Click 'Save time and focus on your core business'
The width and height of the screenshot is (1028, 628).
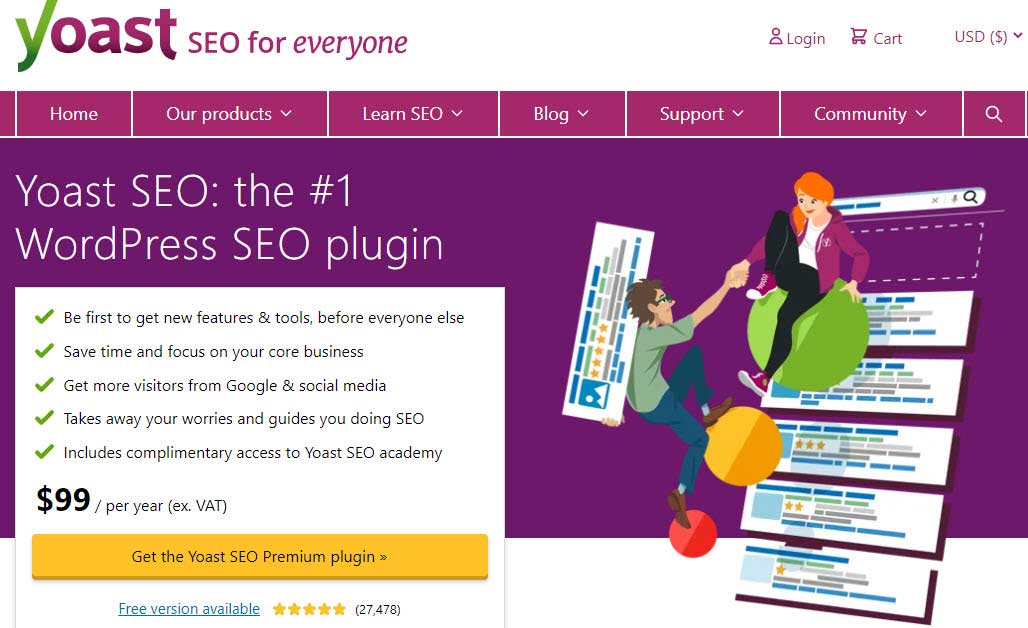tap(213, 352)
